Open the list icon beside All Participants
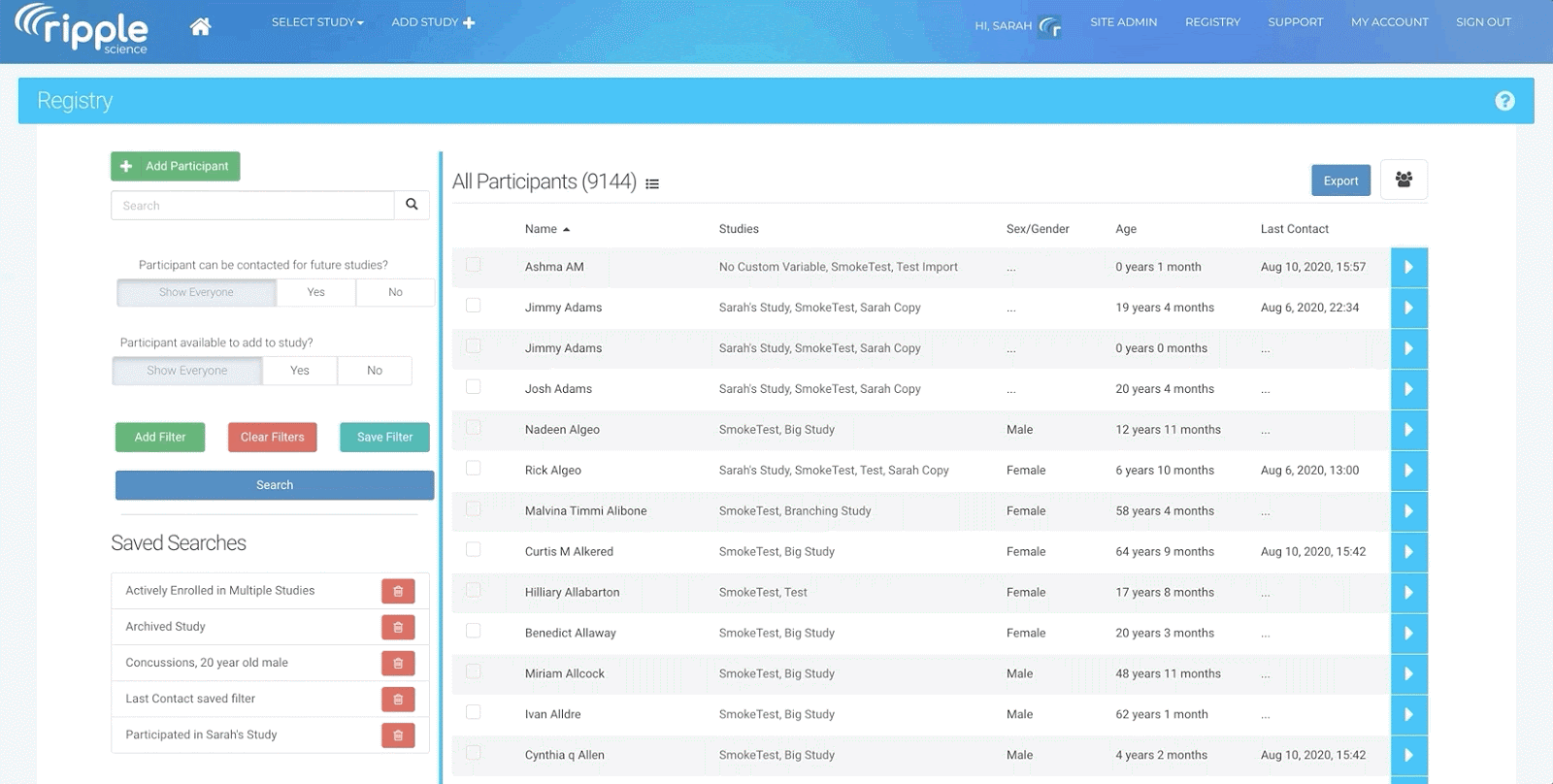1553x784 pixels. (x=652, y=183)
